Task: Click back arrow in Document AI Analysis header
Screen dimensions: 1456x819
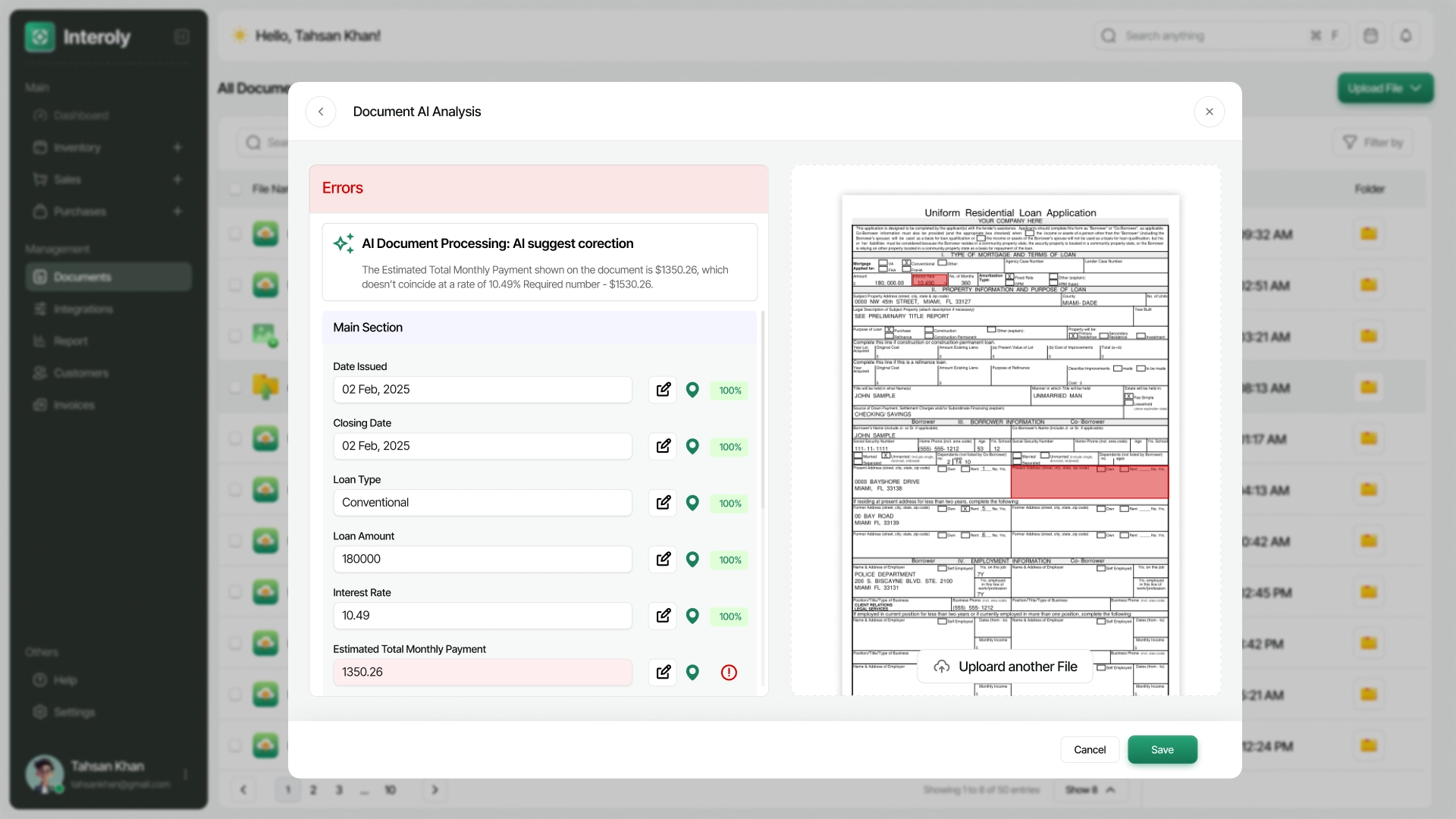Action: [321, 111]
